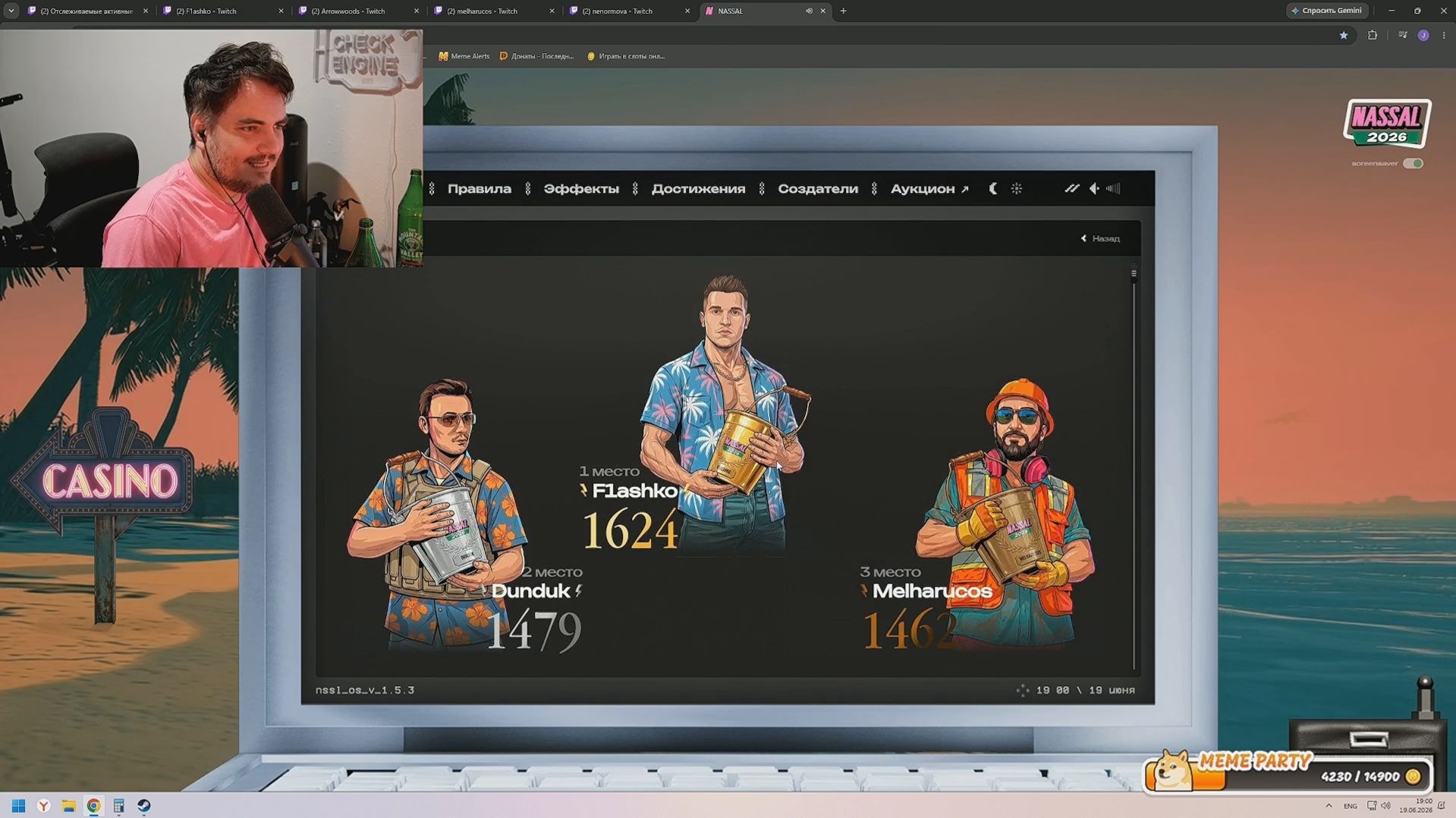Open the Создатели menu item
The height and width of the screenshot is (818, 1456).
click(818, 189)
